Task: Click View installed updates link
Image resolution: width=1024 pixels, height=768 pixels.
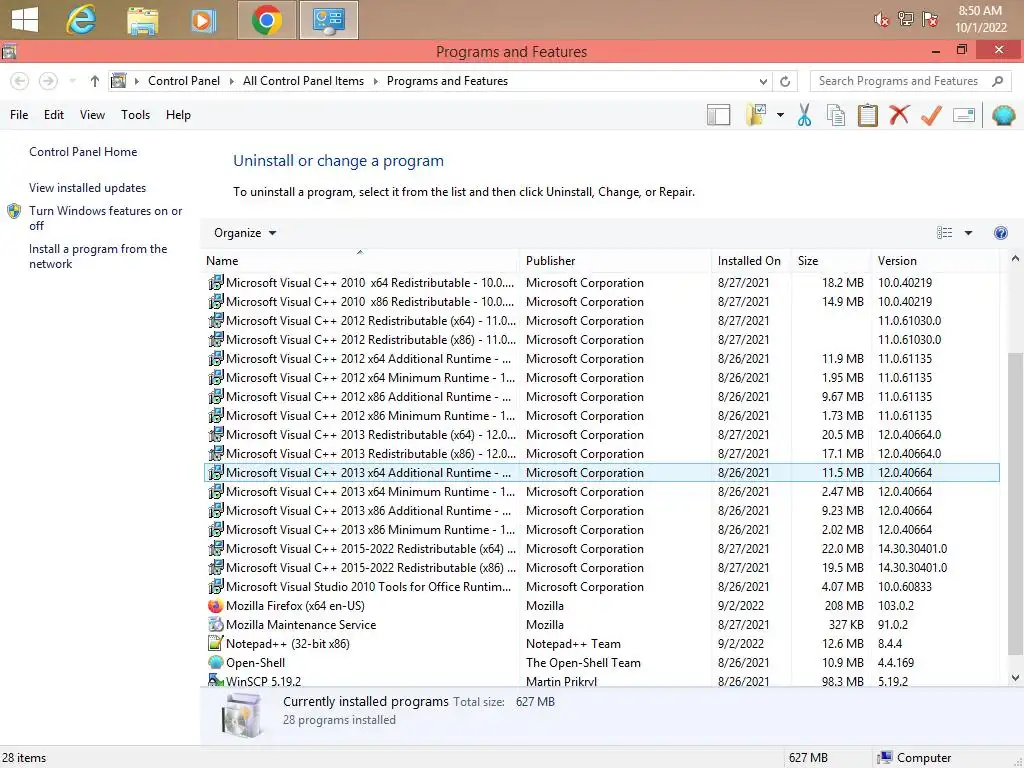Action: (88, 188)
